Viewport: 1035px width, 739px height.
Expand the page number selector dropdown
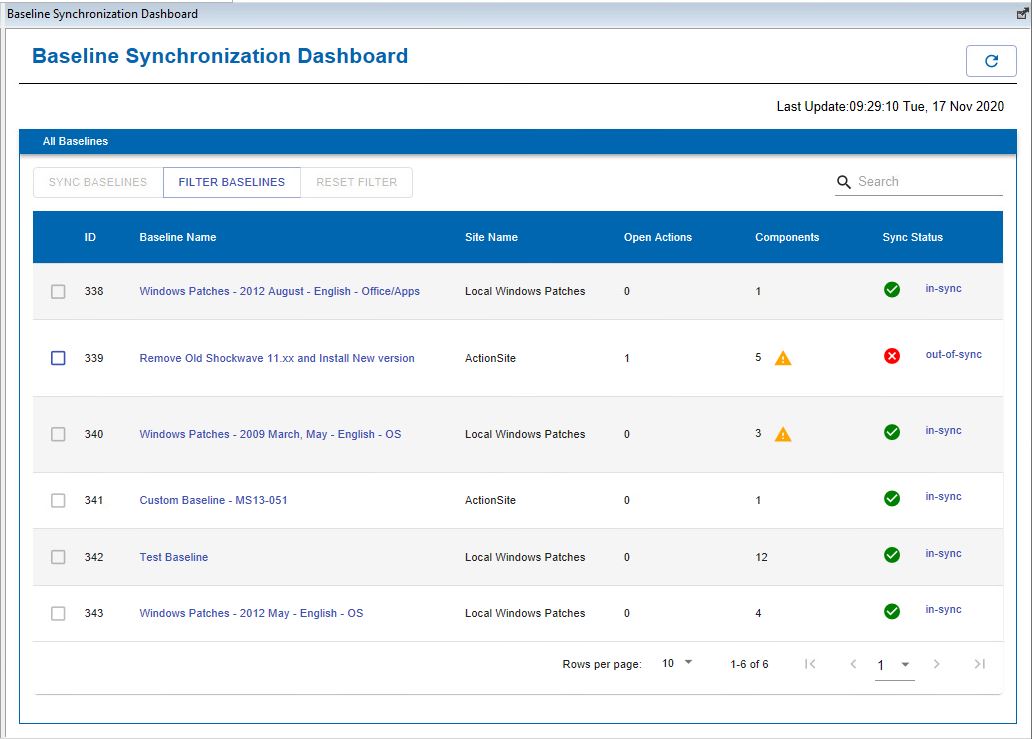pyautogui.click(x=895, y=665)
